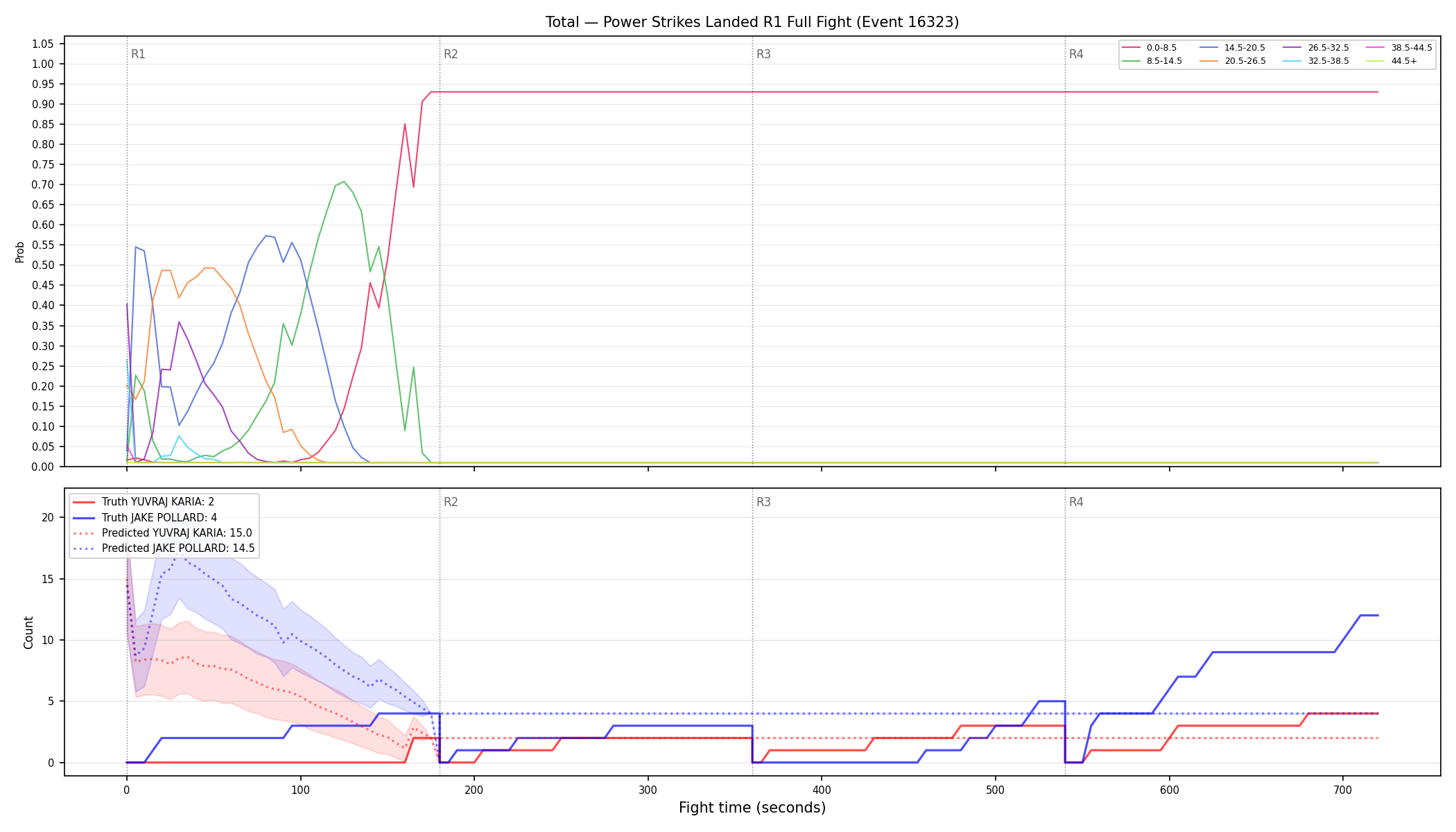Click the "R2" round label in the count chart

pos(451,502)
